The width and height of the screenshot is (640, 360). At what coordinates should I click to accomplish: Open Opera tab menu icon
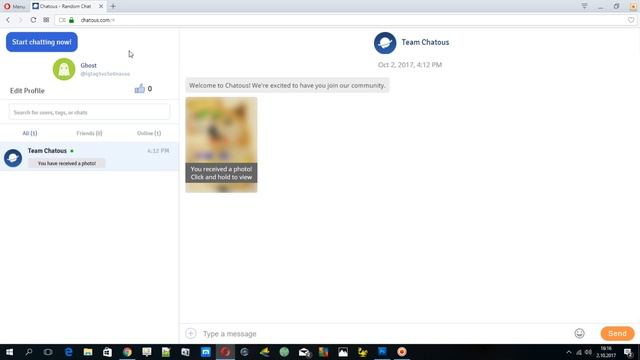click(x=584, y=6)
